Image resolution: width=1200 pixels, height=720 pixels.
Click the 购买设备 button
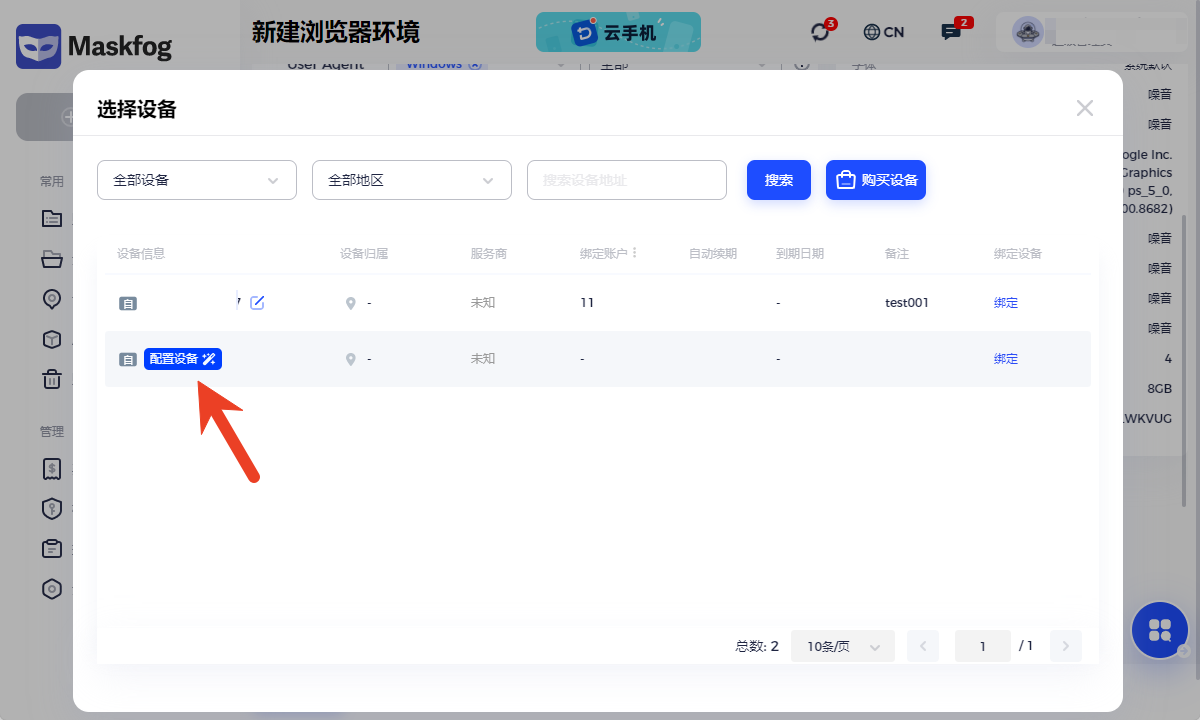click(x=876, y=180)
